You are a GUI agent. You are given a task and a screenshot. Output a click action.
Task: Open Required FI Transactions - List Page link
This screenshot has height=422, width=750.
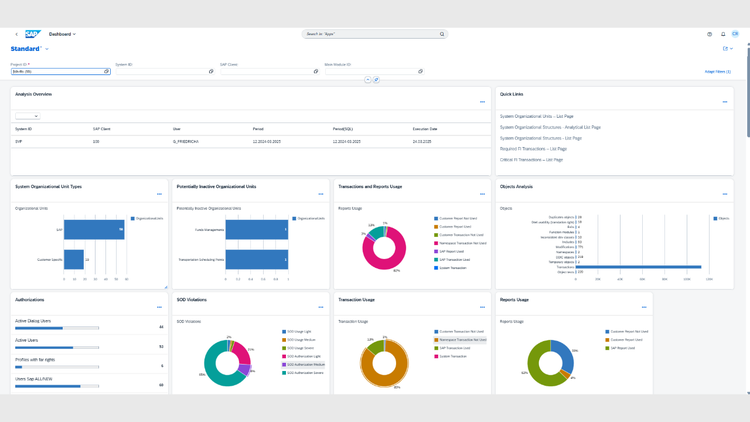click(x=533, y=149)
